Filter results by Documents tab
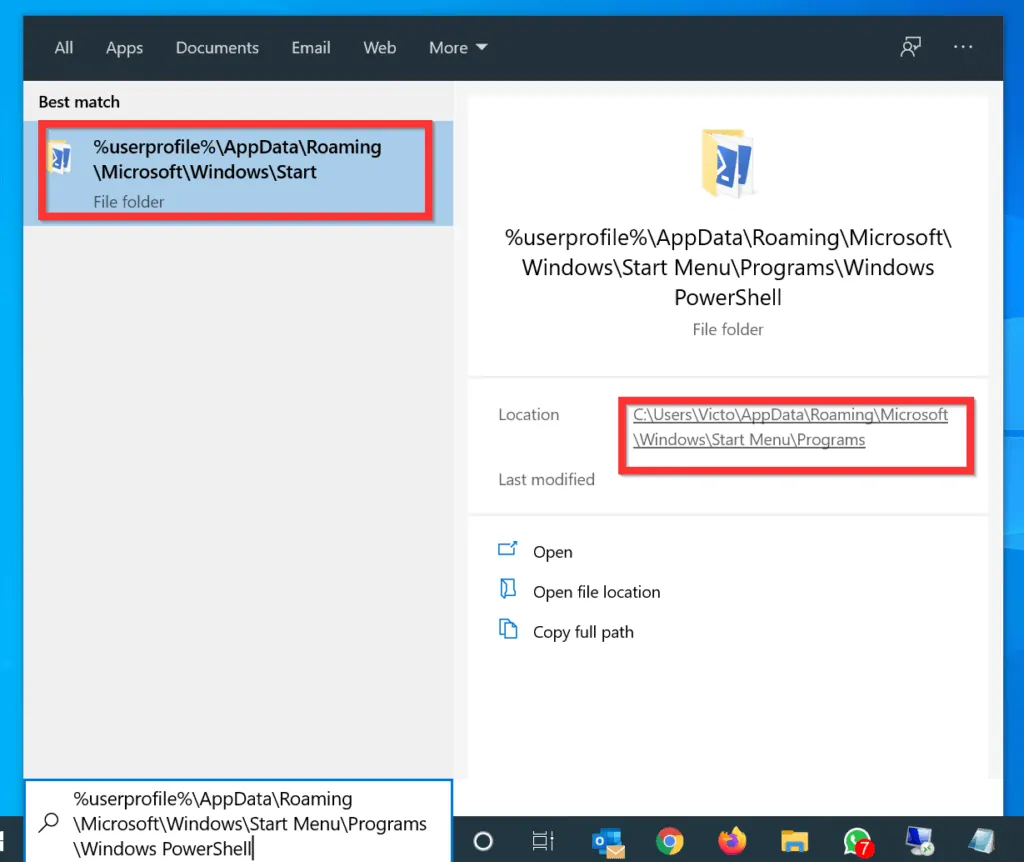1024x862 pixels. click(x=217, y=48)
